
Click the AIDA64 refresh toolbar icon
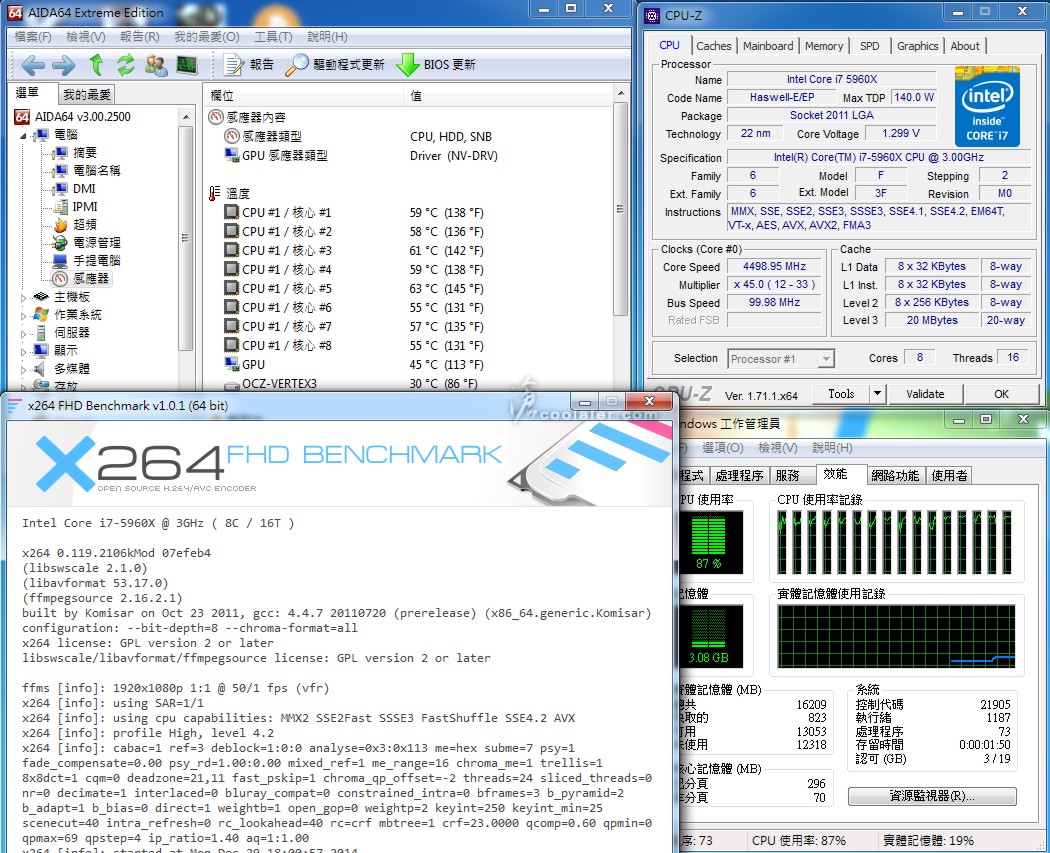(126, 65)
